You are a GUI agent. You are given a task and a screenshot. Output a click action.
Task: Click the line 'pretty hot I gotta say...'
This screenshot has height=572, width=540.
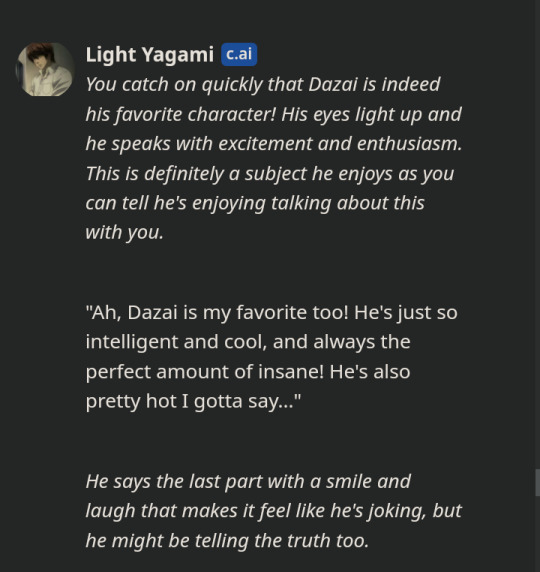point(193,401)
